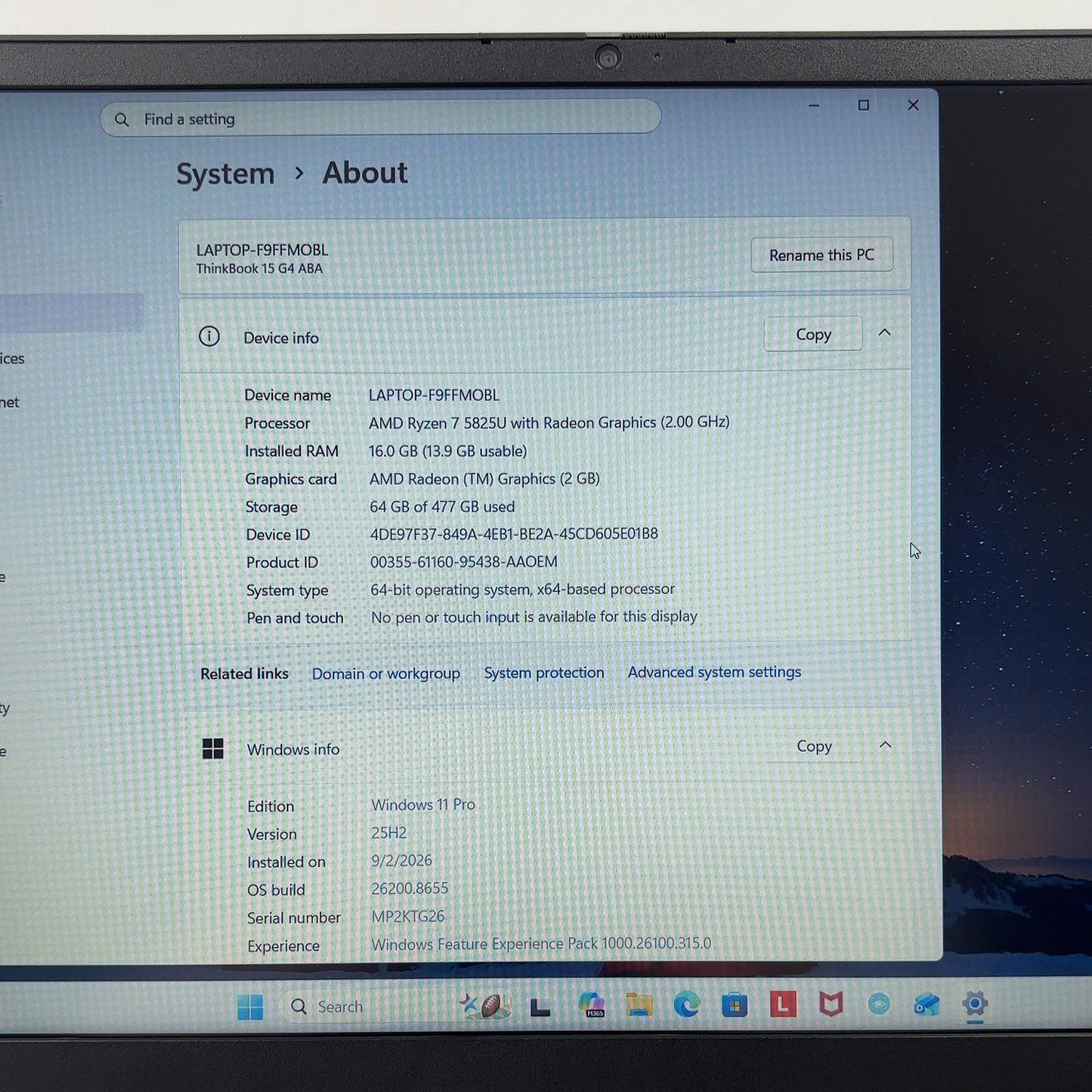Click the Pen and touch value text
This screenshot has height=1092, width=1092.
pyautogui.click(x=534, y=617)
